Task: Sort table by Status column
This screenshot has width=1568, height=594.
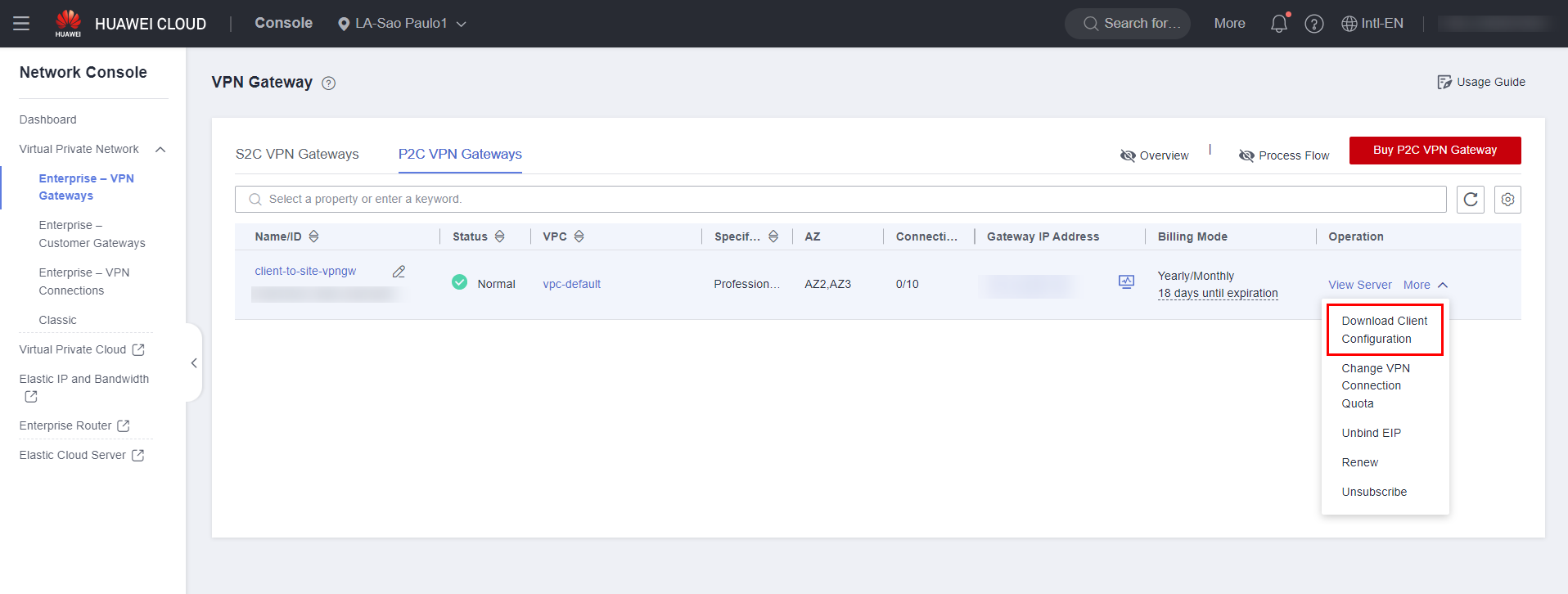Action: pos(499,236)
